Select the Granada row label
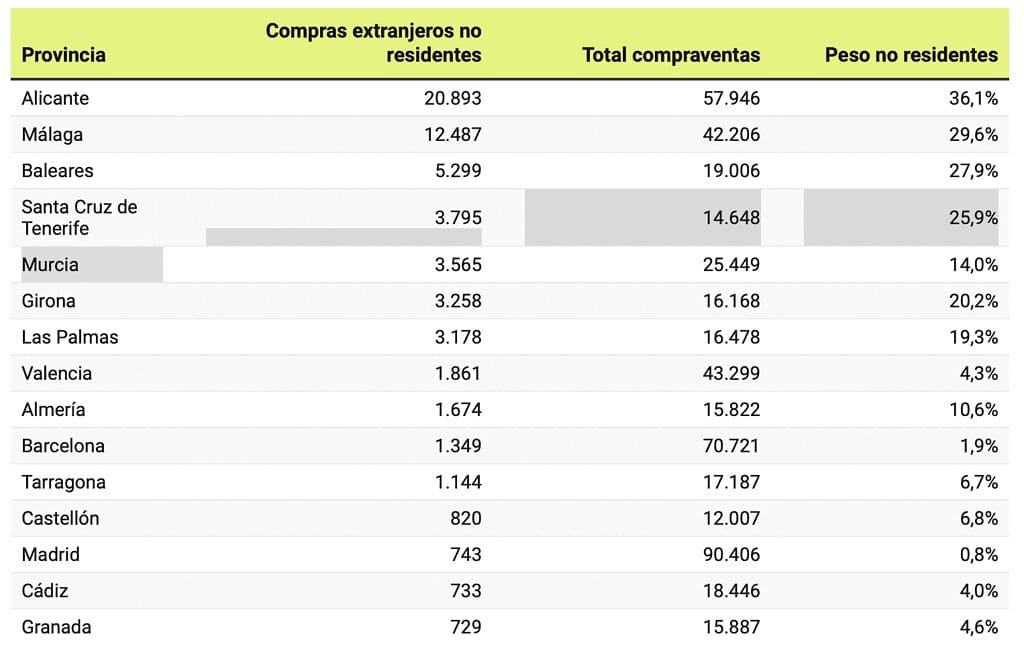 pyautogui.click(x=56, y=627)
